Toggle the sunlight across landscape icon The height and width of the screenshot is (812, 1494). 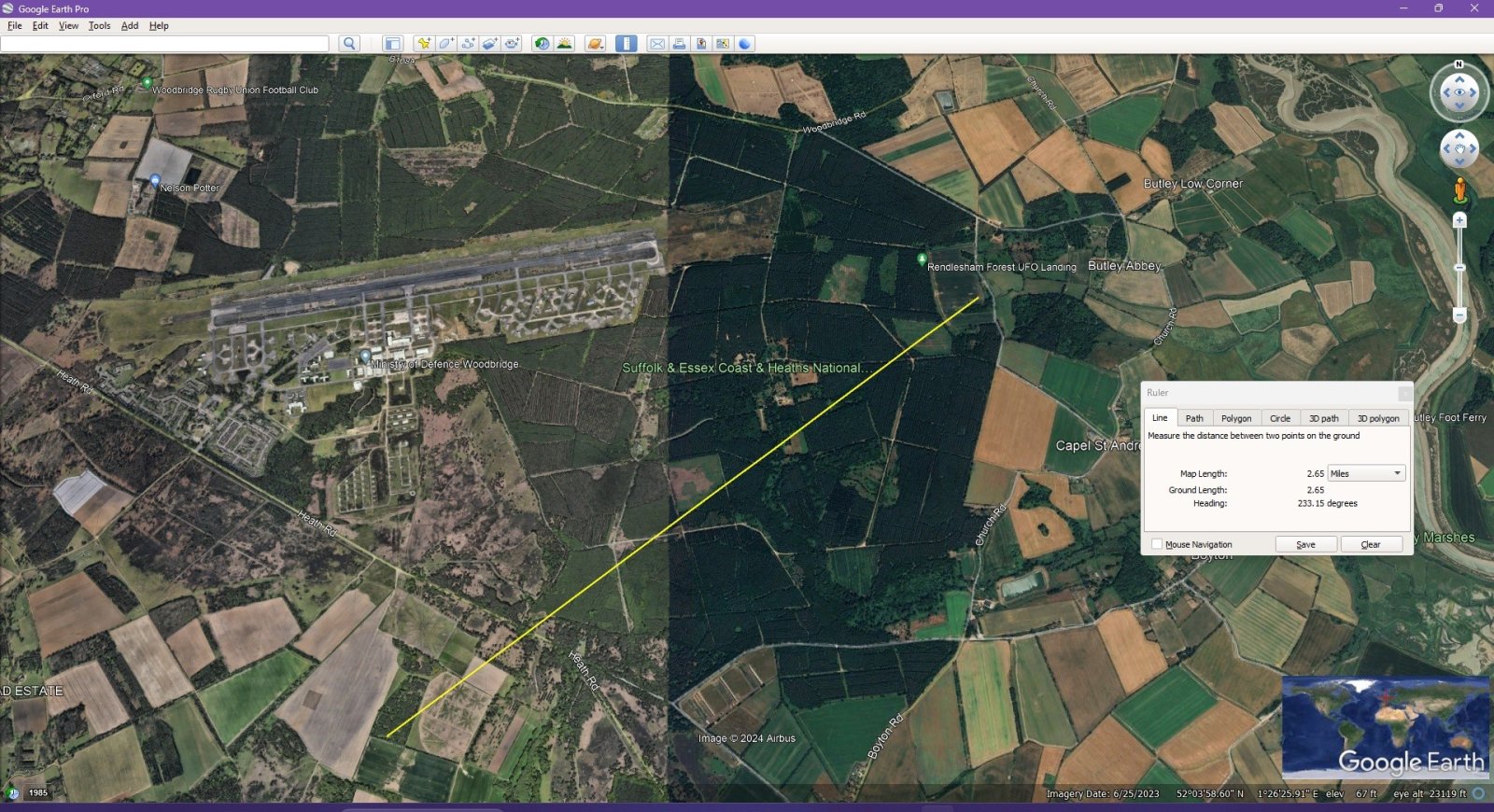564,44
